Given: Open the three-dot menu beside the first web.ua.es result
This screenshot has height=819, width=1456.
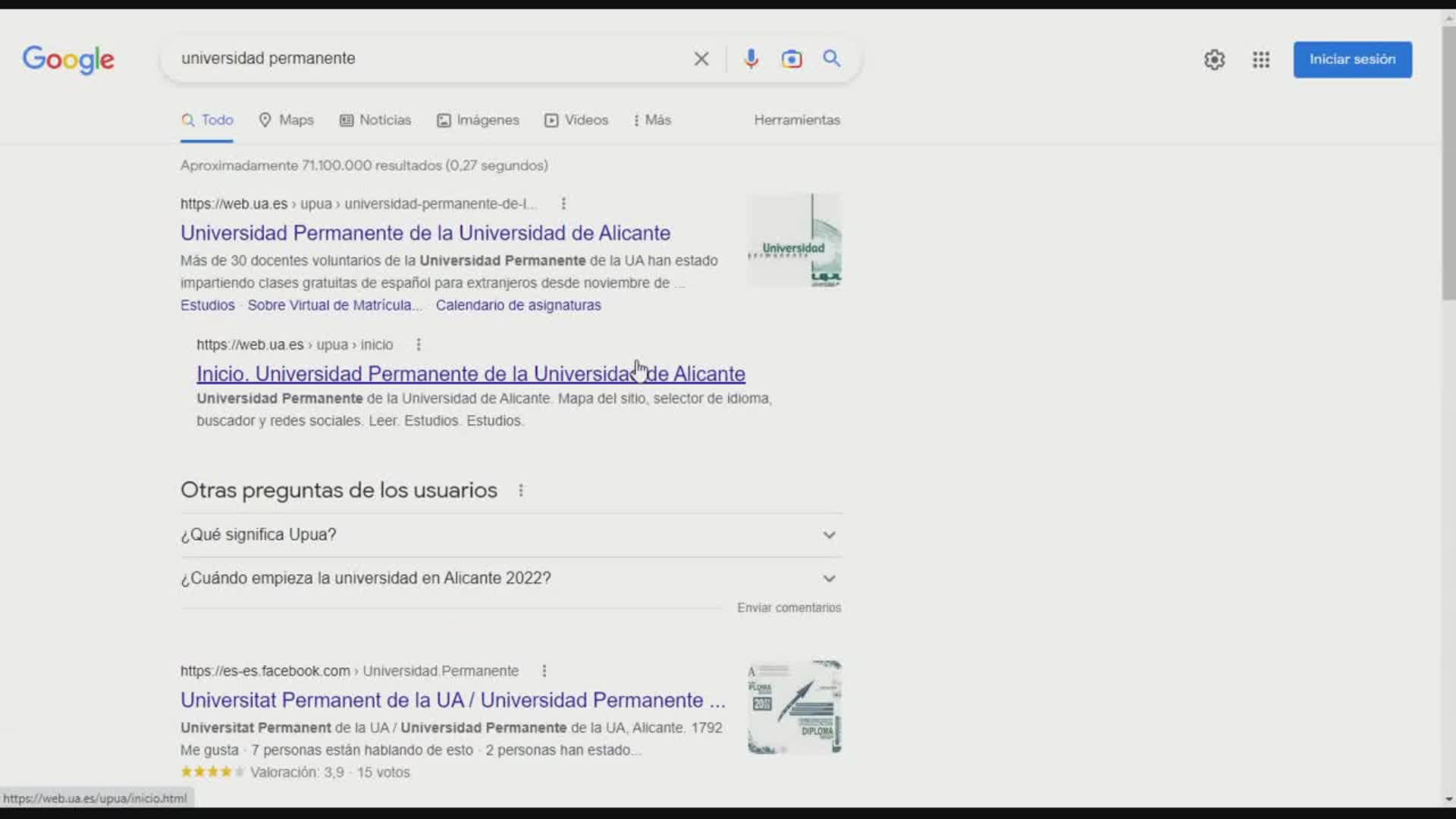Looking at the screenshot, I should [x=563, y=203].
